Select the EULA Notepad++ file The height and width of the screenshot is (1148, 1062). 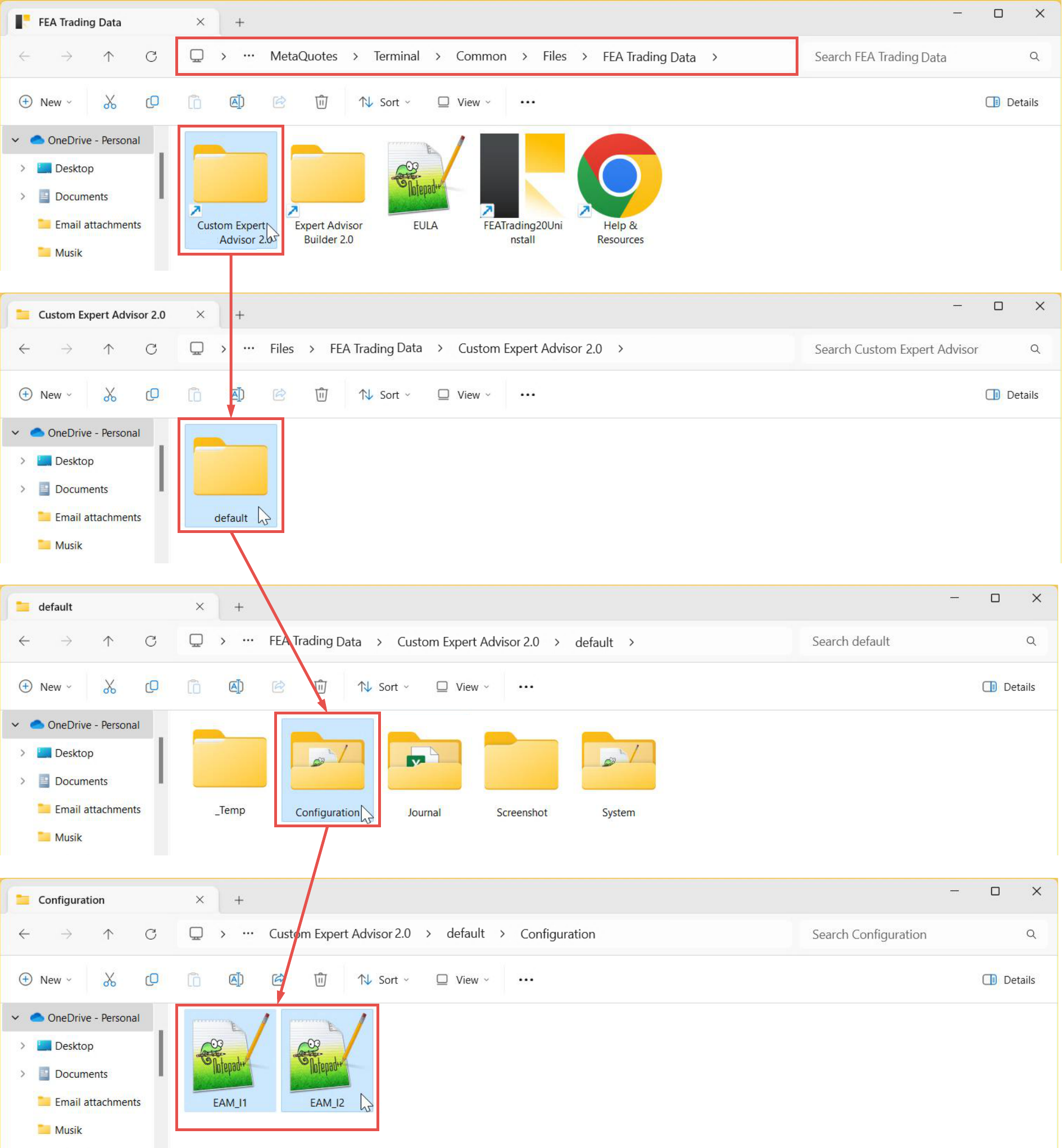[x=425, y=184]
